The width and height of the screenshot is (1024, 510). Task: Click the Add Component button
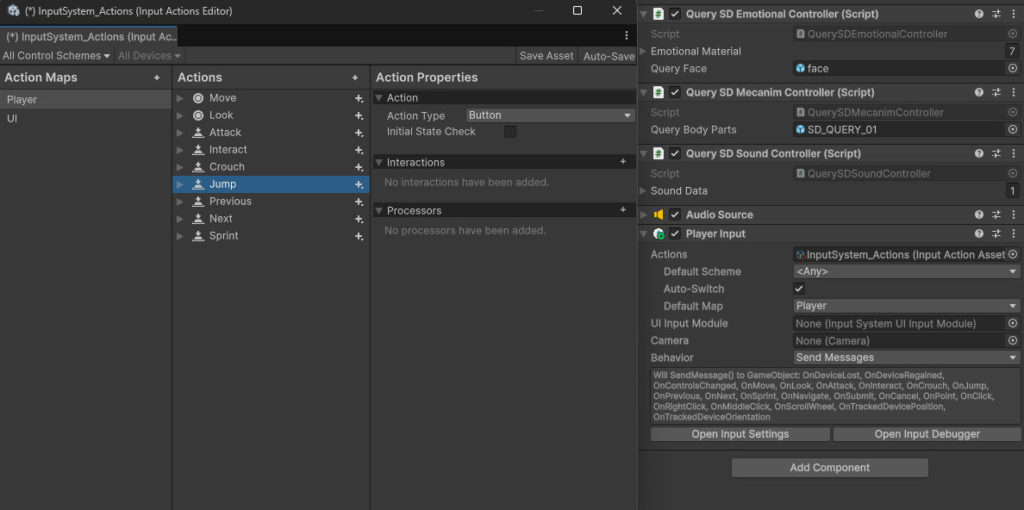(x=829, y=468)
